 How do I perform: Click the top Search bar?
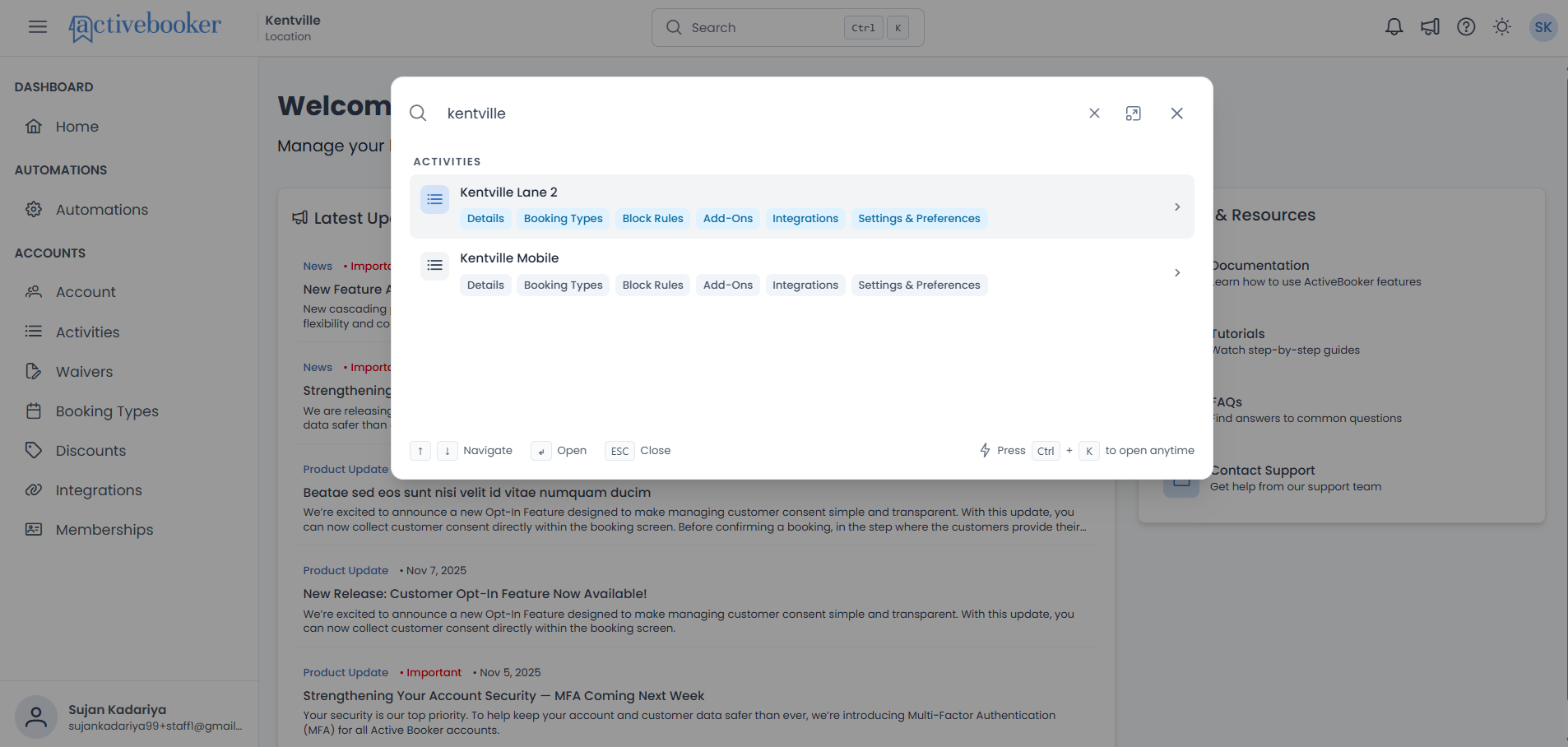(x=788, y=28)
